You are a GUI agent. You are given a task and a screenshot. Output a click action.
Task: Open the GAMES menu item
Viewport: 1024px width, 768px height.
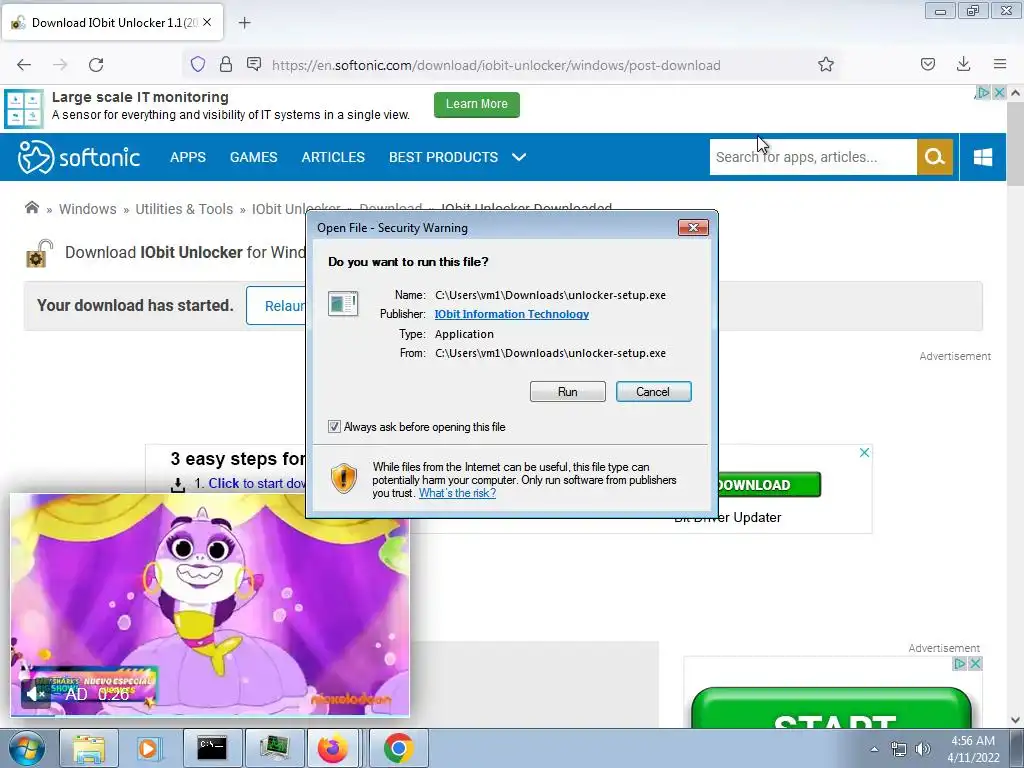(253, 157)
